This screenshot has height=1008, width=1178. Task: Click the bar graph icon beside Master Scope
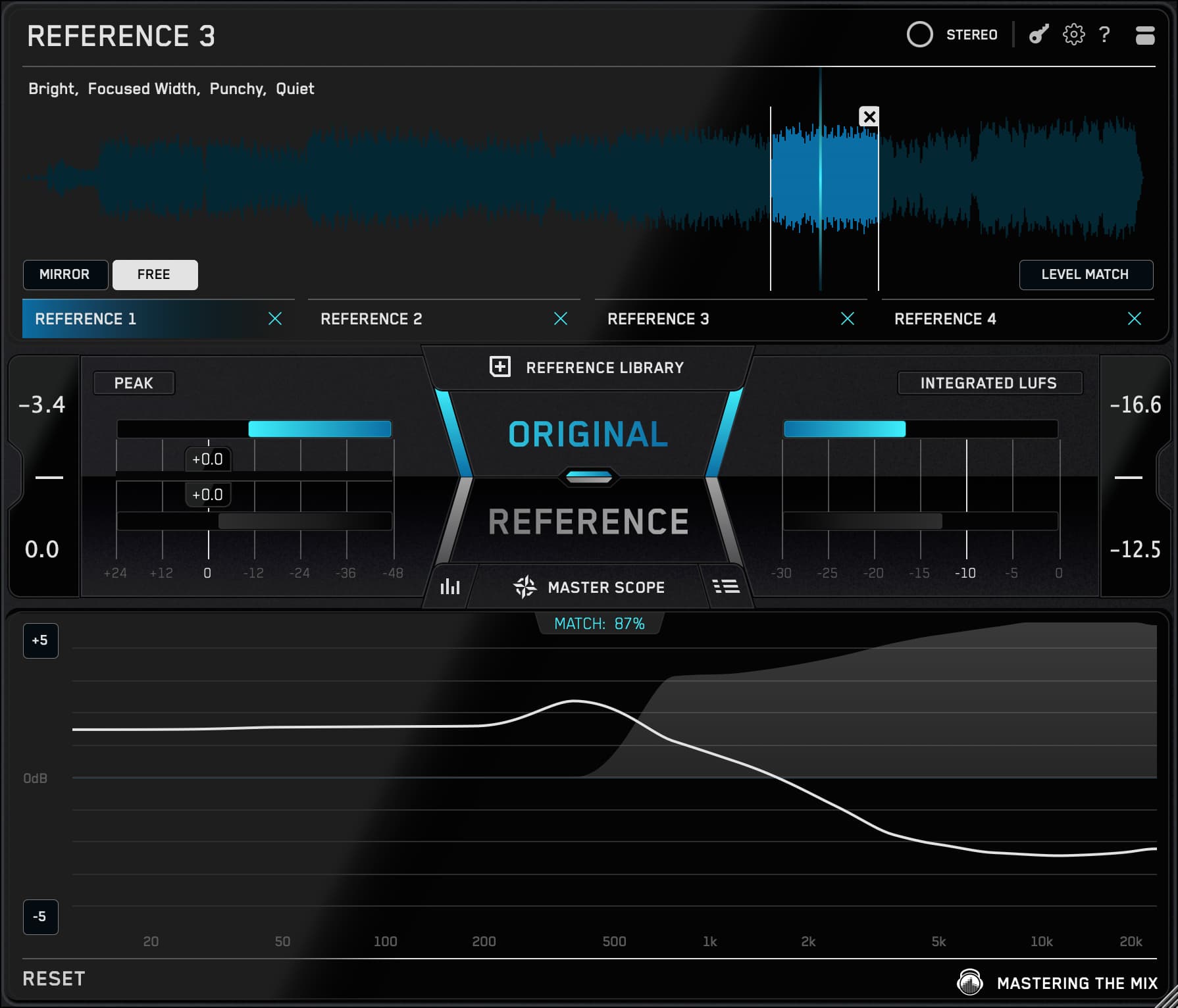point(450,586)
